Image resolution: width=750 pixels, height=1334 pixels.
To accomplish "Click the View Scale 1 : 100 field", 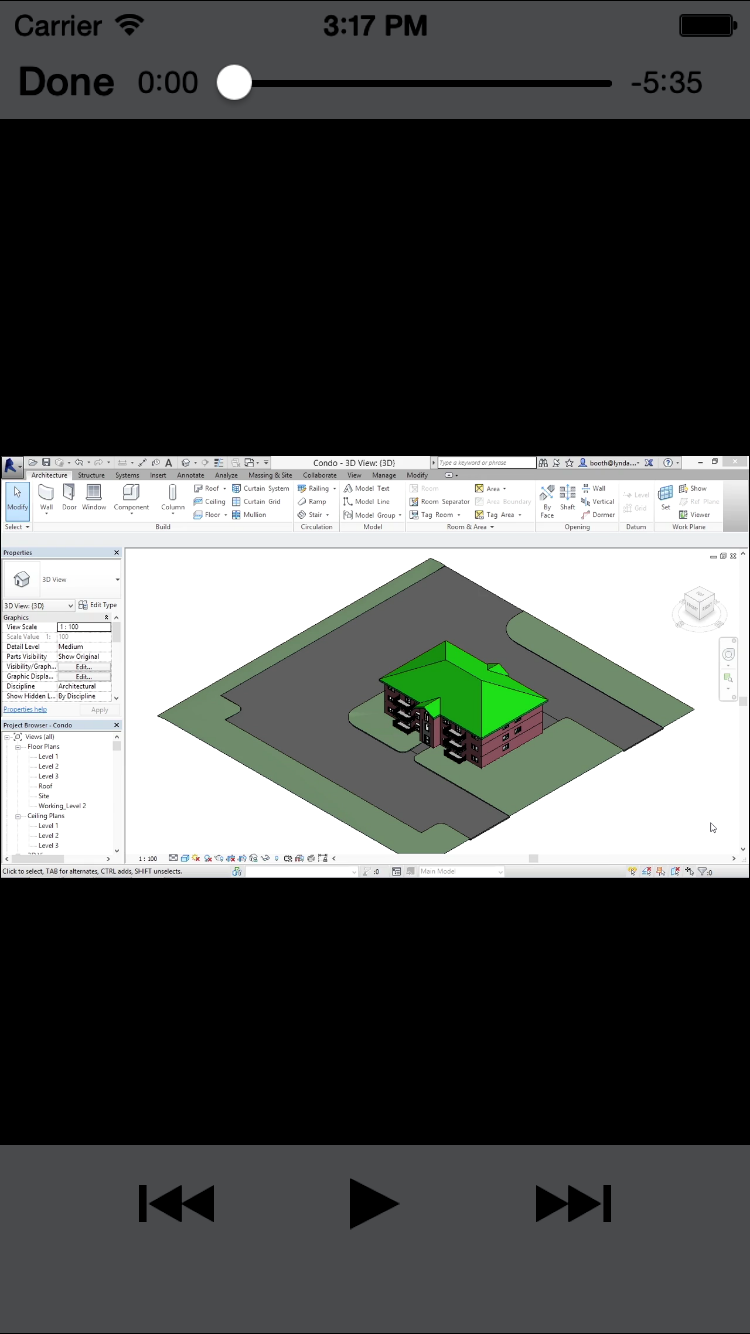I will click(x=83, y=627).
